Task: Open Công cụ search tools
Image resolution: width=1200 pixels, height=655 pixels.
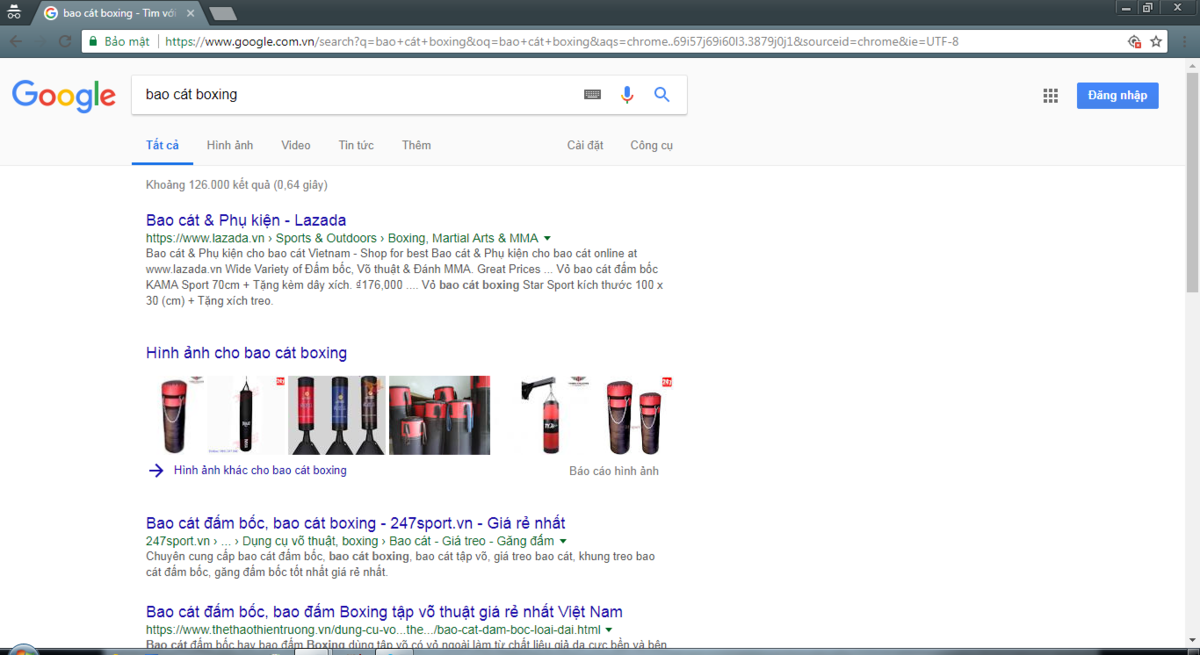Action: pos(651,145)
